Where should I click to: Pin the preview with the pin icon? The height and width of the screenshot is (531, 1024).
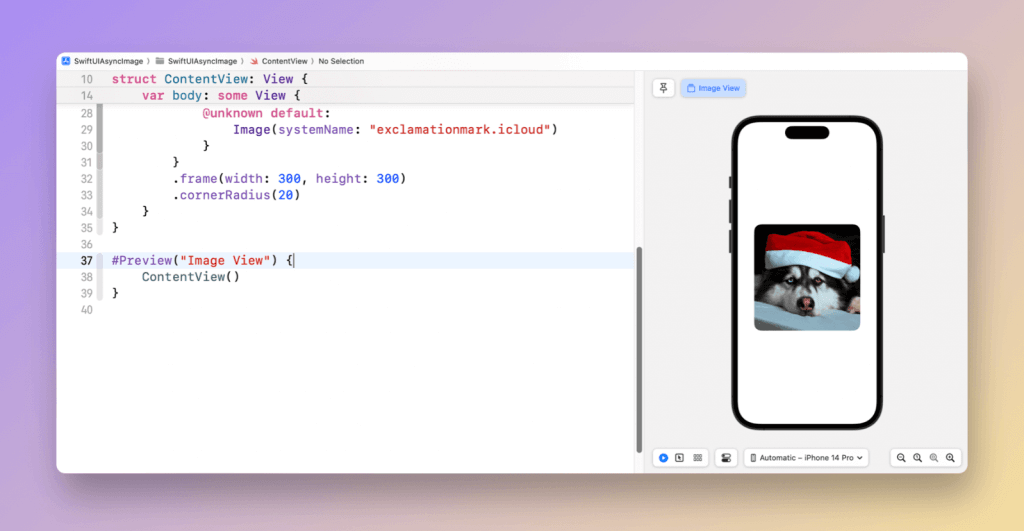click(663, 88)
